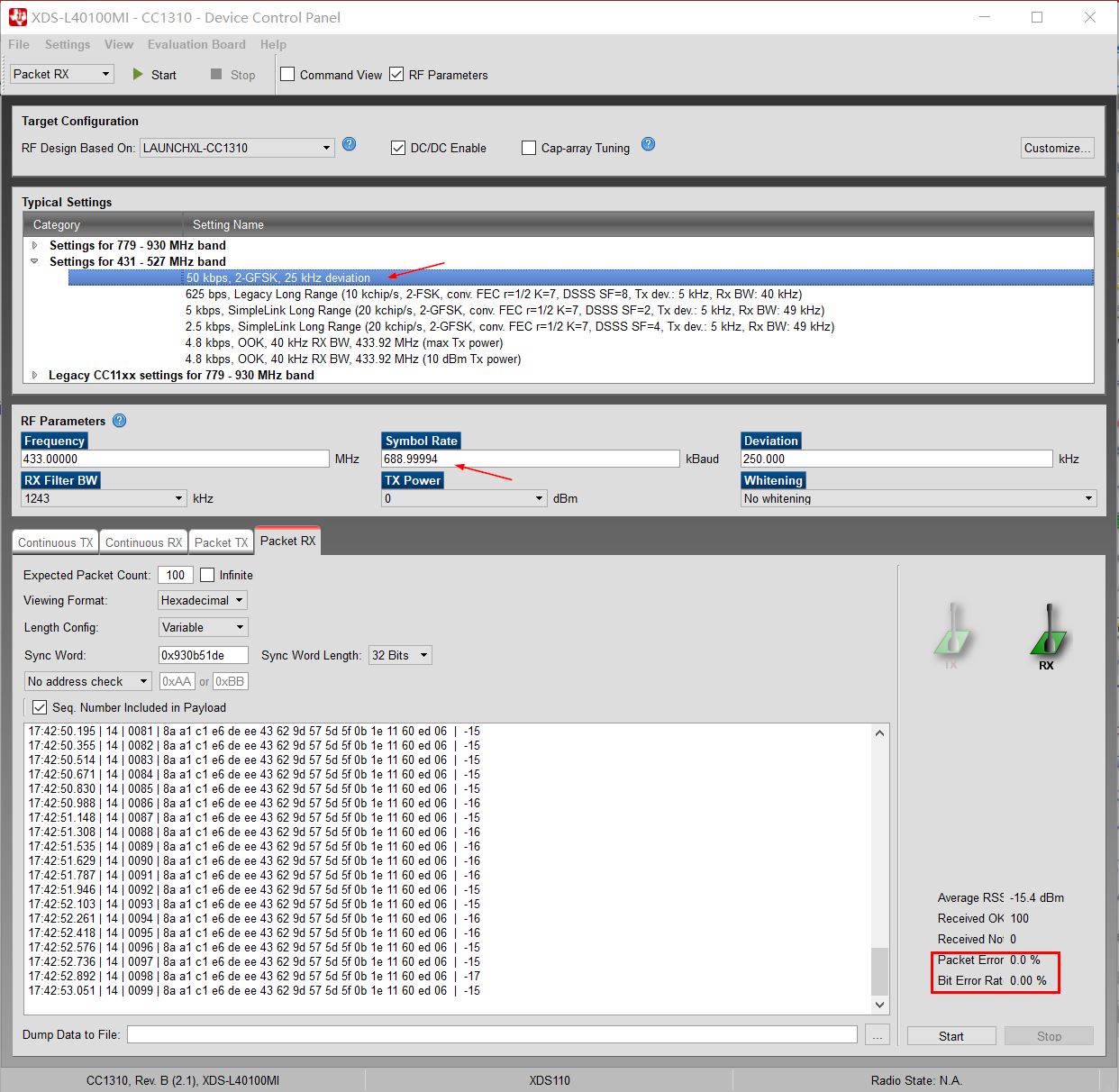Click the browse ... button for dump file

tap(878, 1035)
